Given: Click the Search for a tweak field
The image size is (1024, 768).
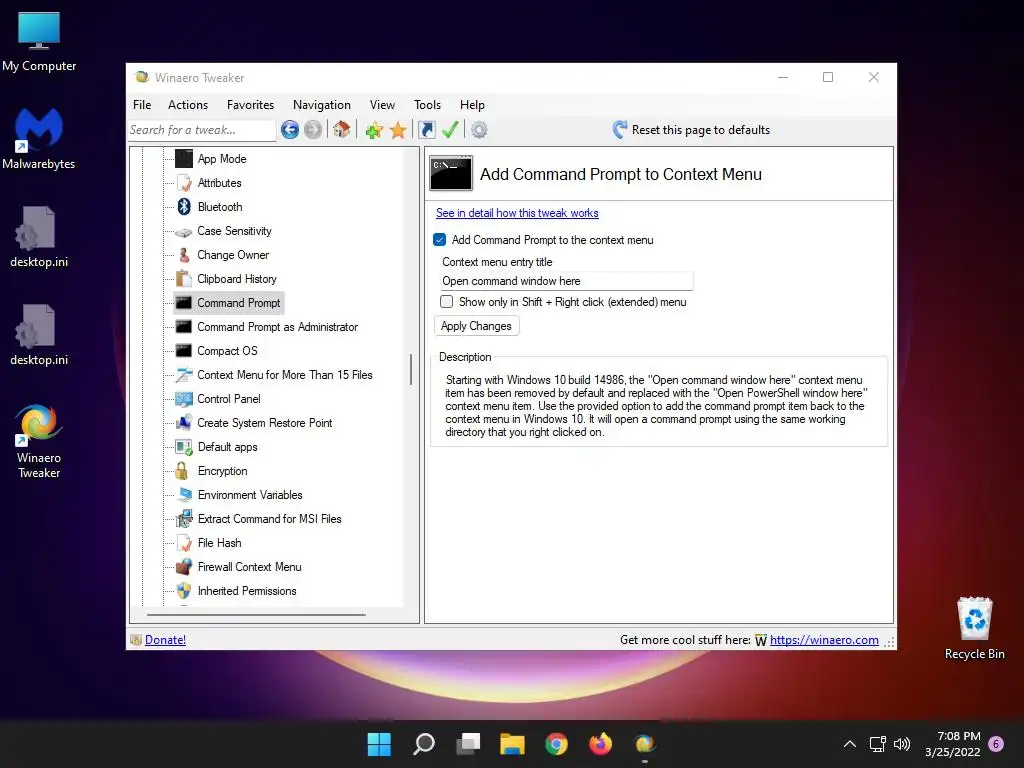Looking at the screenshot, I should tap(202, 130).
